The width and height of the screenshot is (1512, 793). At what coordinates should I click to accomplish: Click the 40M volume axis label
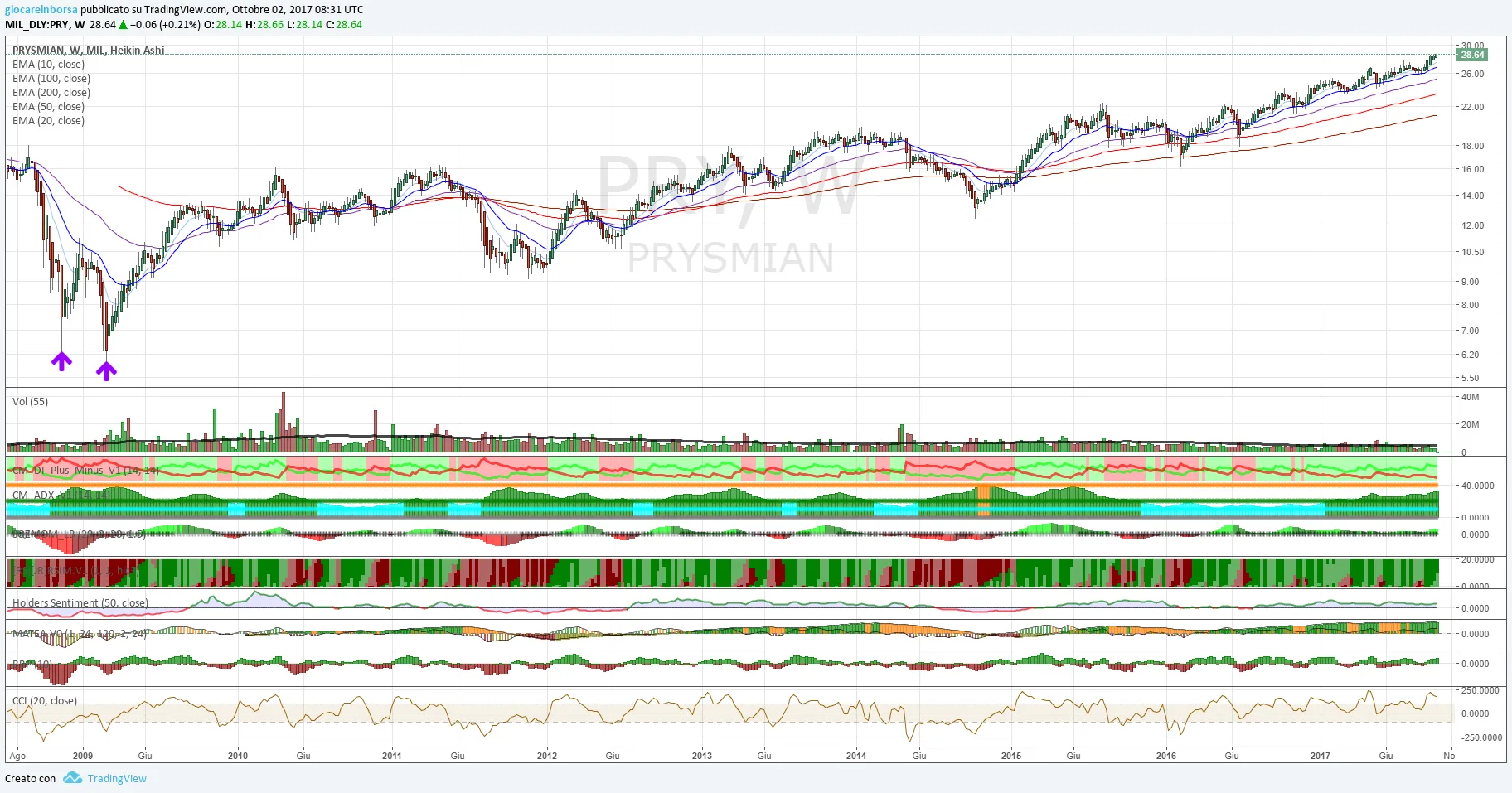point(1471,397)
